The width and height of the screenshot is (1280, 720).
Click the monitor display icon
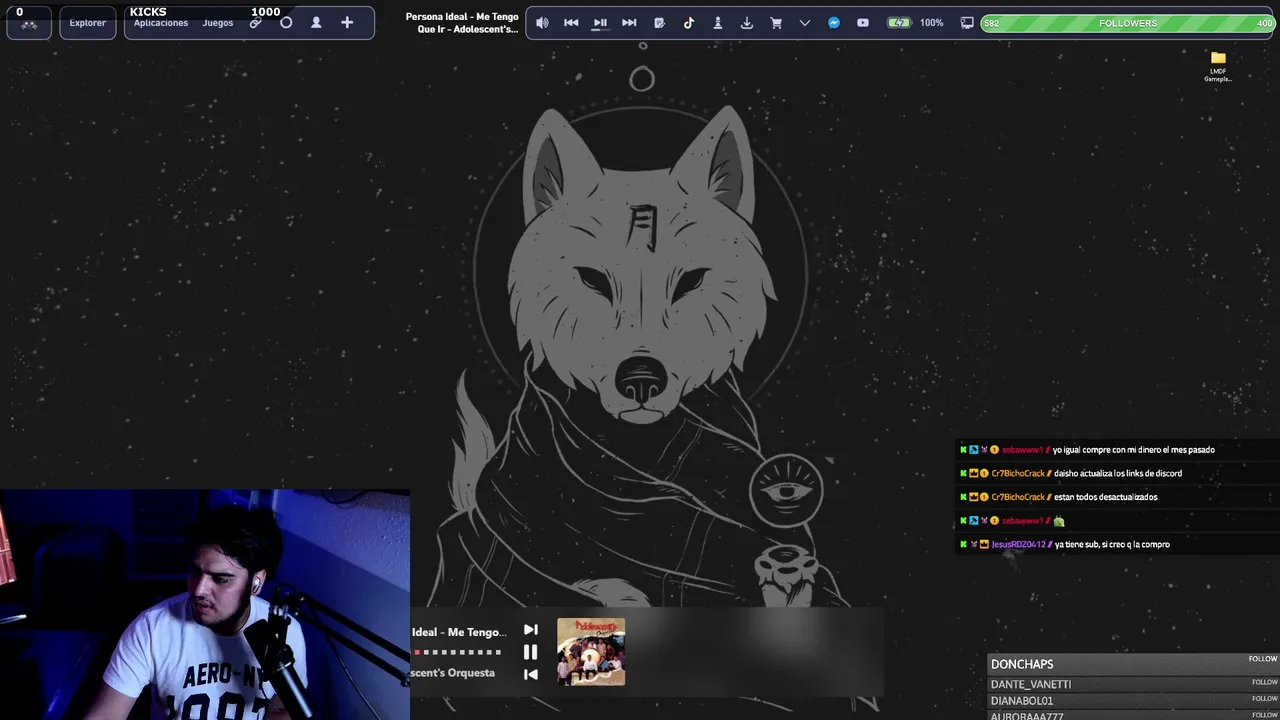click(967, 23)
